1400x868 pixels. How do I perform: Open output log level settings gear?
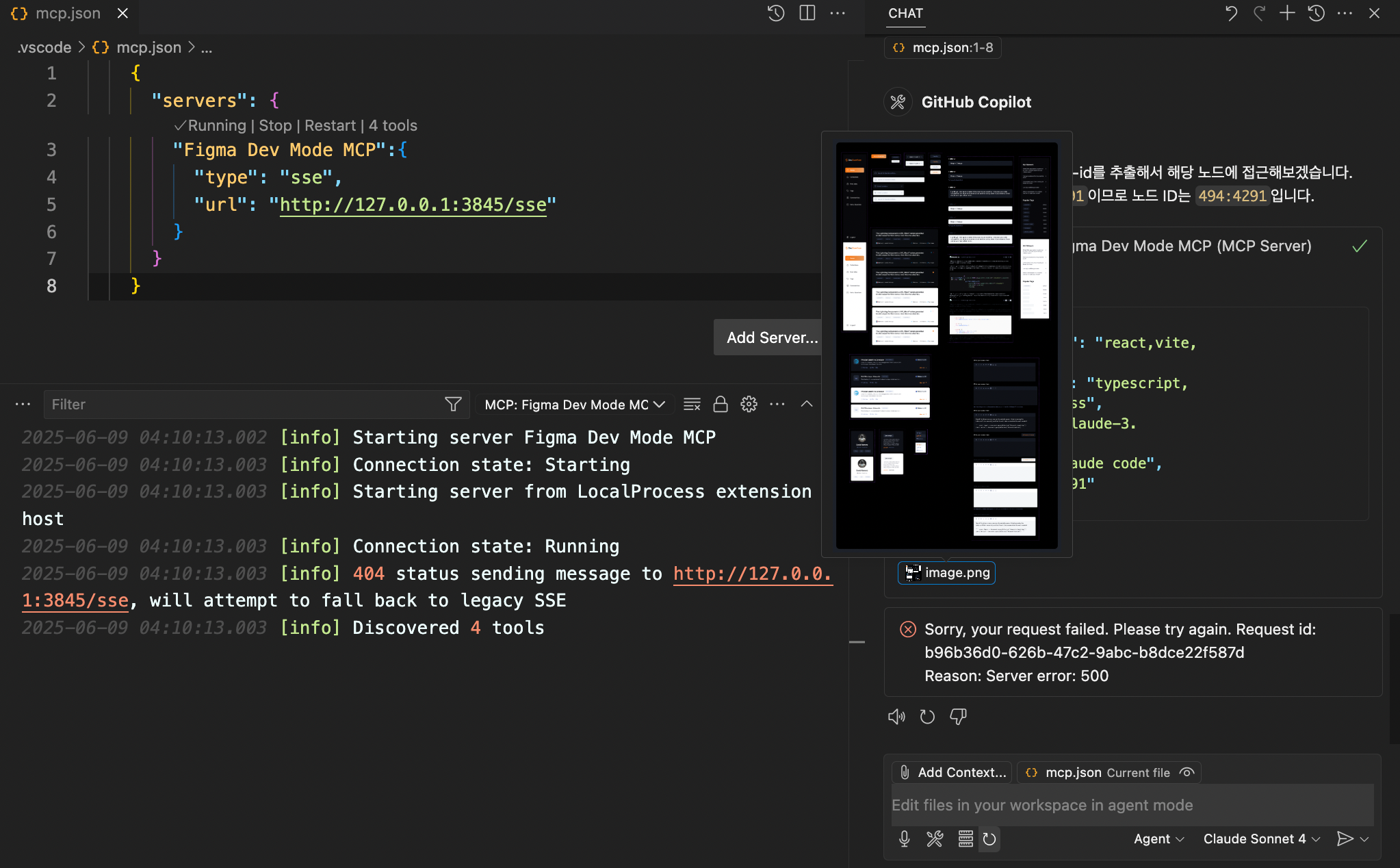pyautogui.click(x=749, y=405)
